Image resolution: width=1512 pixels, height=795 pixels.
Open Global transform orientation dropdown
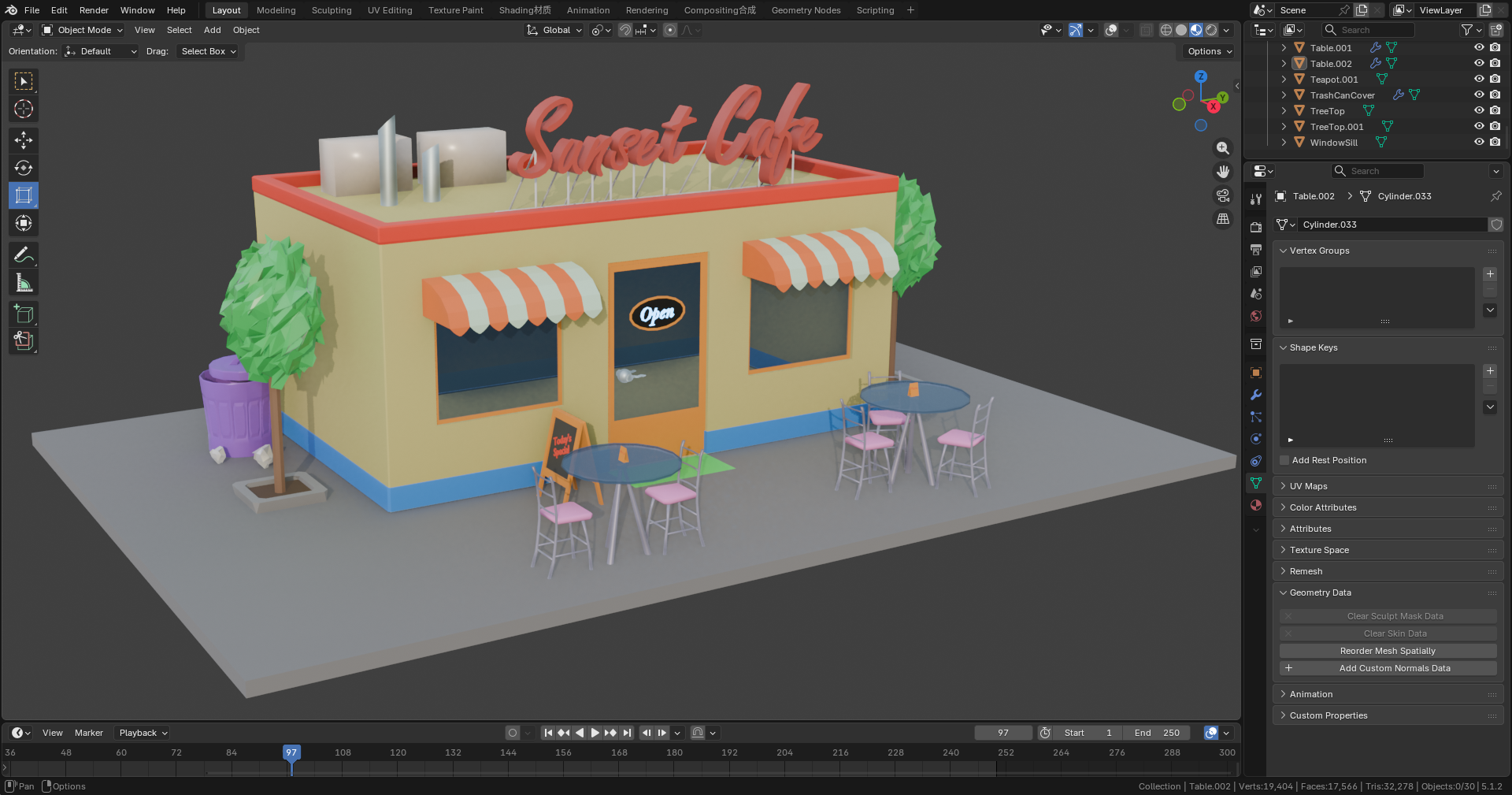(554, 30)
